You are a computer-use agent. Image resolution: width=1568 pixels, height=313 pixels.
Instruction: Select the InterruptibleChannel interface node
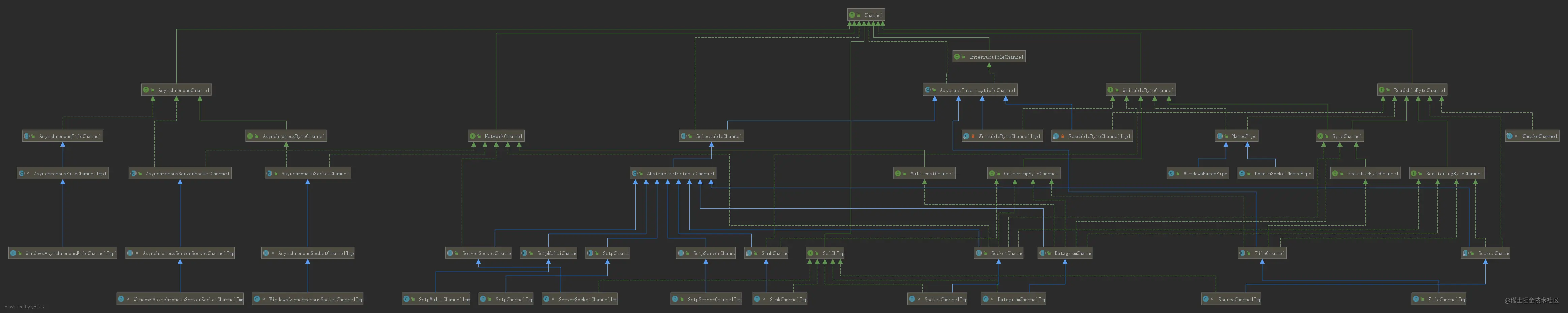click(989, 57)
